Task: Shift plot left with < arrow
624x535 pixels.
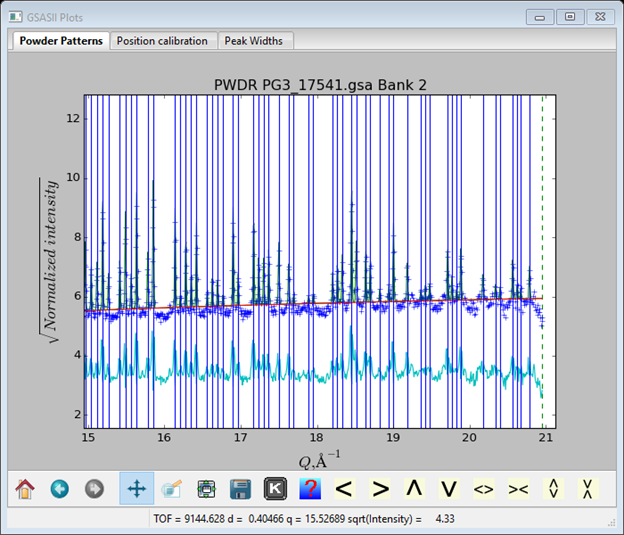Action: tap(344, 489)
